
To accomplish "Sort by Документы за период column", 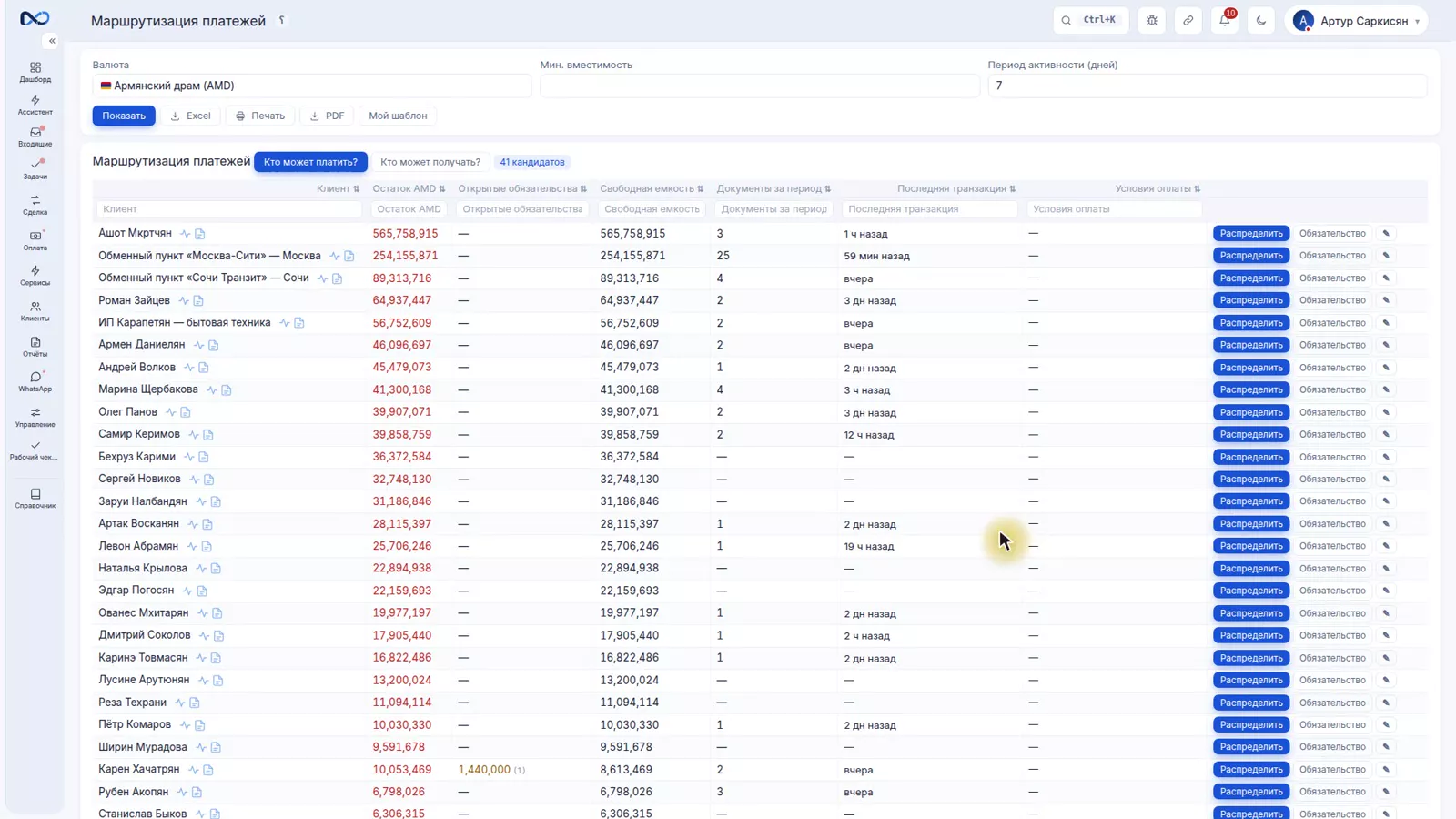I will 773,188.
